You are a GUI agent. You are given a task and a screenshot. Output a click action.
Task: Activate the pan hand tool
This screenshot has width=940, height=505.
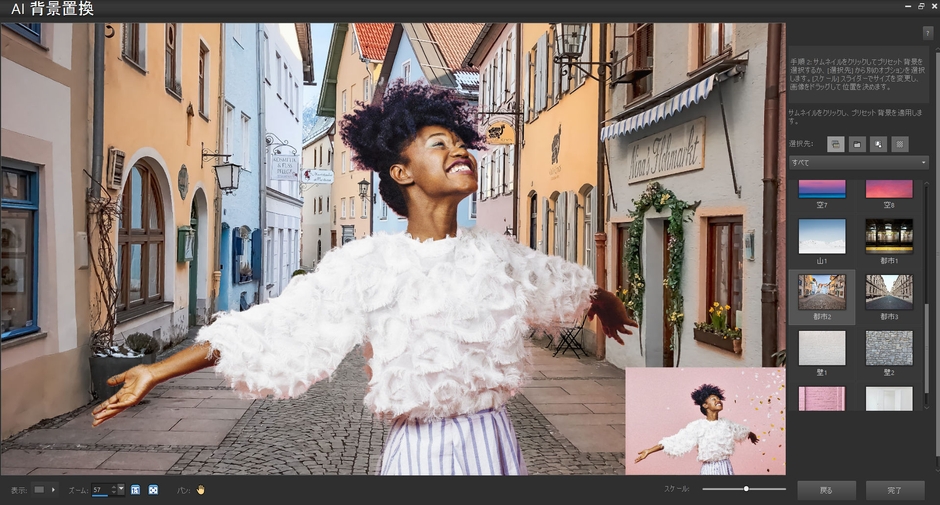click(200, 490)
